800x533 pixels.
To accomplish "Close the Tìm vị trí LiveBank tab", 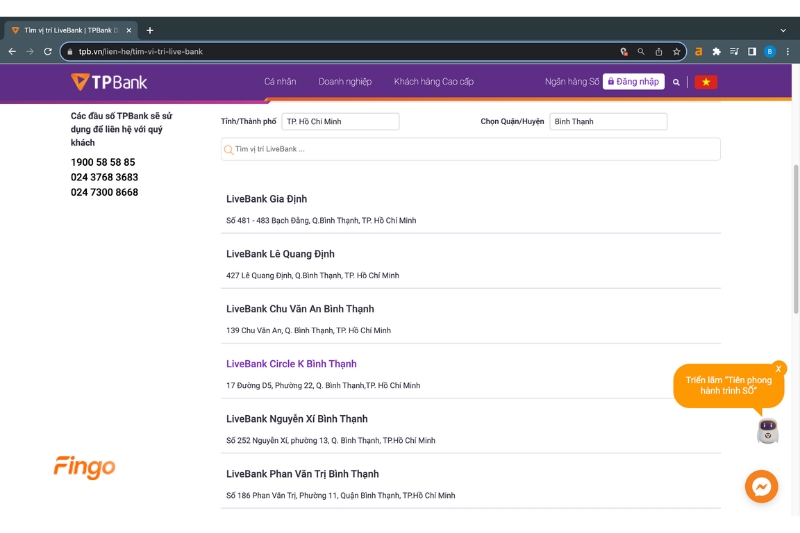I will (x=129, y=31).
